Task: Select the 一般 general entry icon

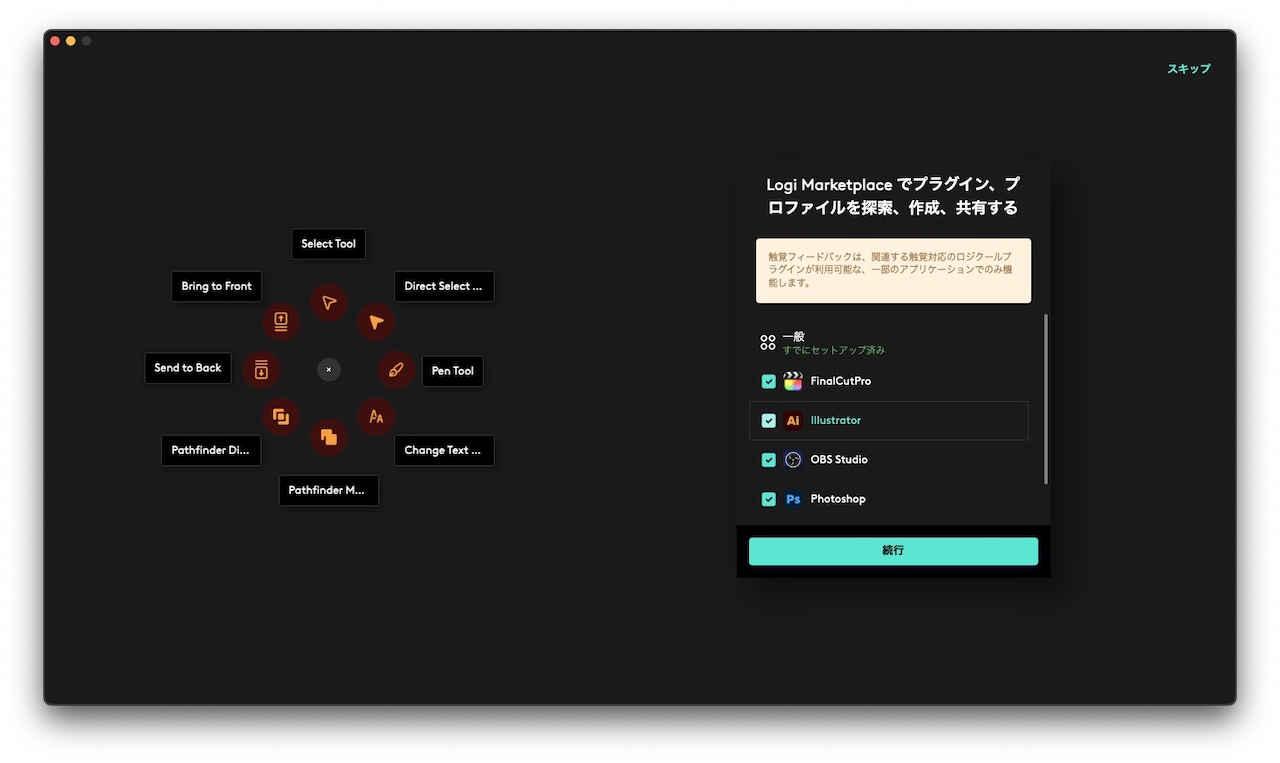Action: pyautogui.click(x=768, y=343)
